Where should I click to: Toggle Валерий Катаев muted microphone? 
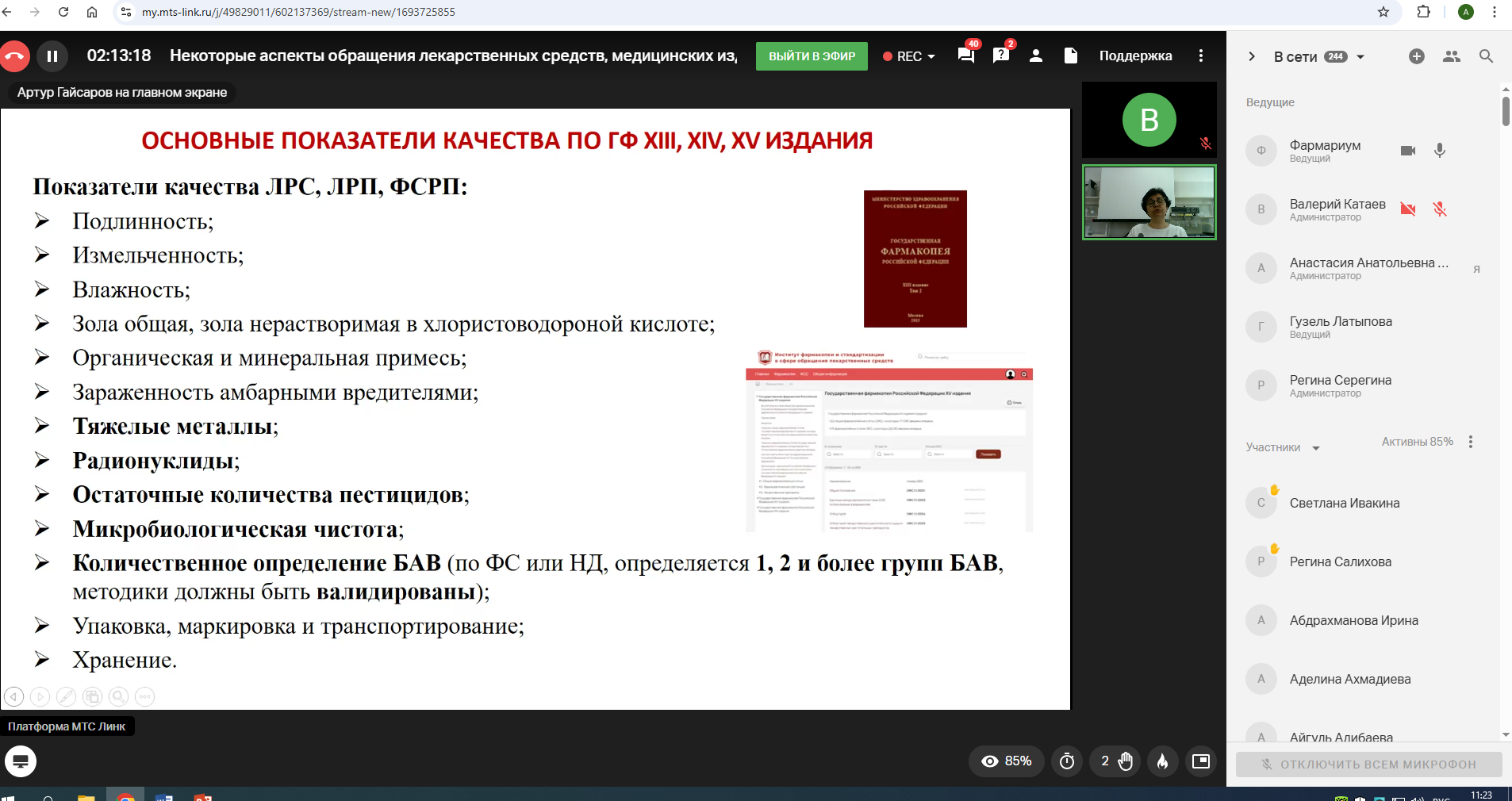tap(1440, 209)
